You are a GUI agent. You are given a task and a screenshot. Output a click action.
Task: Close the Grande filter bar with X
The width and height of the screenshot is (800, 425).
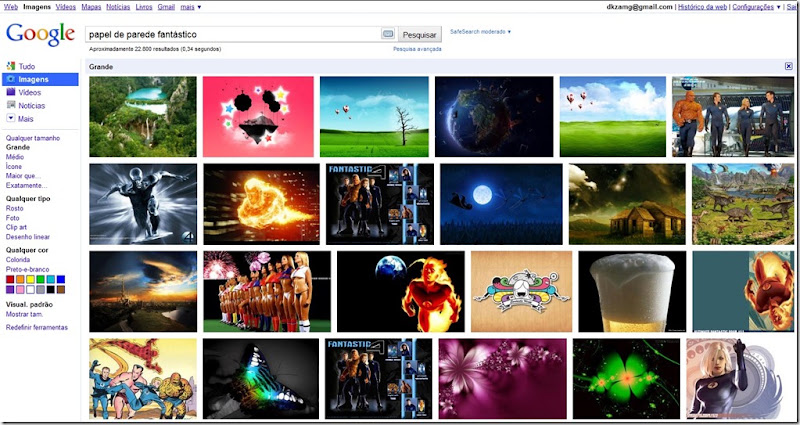788,66
